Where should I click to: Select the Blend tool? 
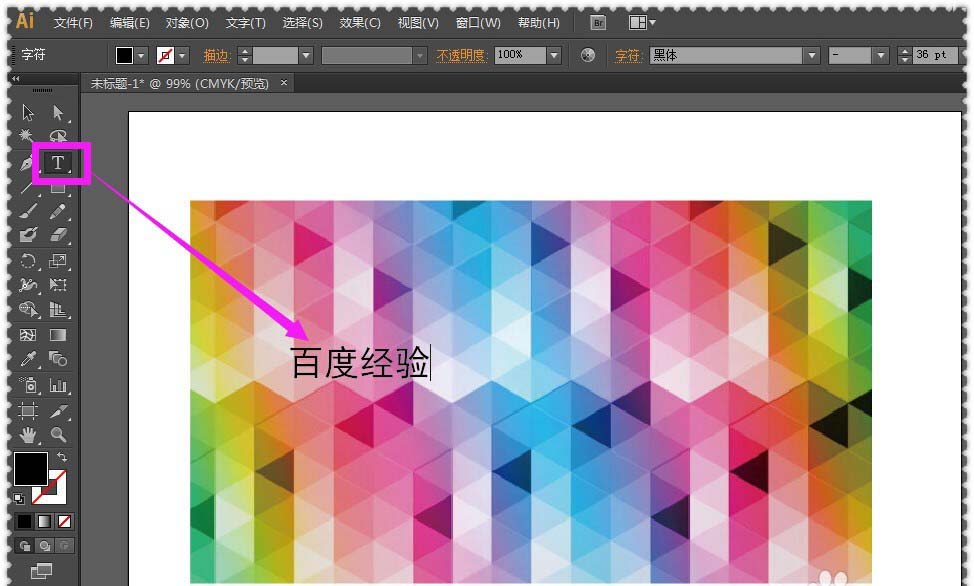(58, 359)
